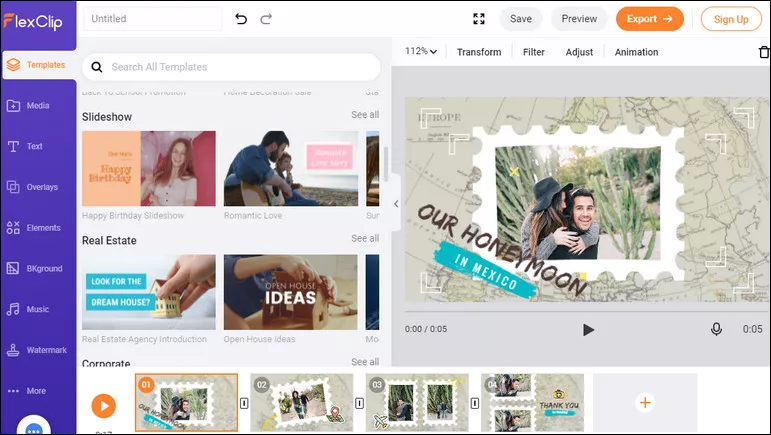
Task: Click the Sign Up button
Action: pyautogui.click(x=731, y=19)
